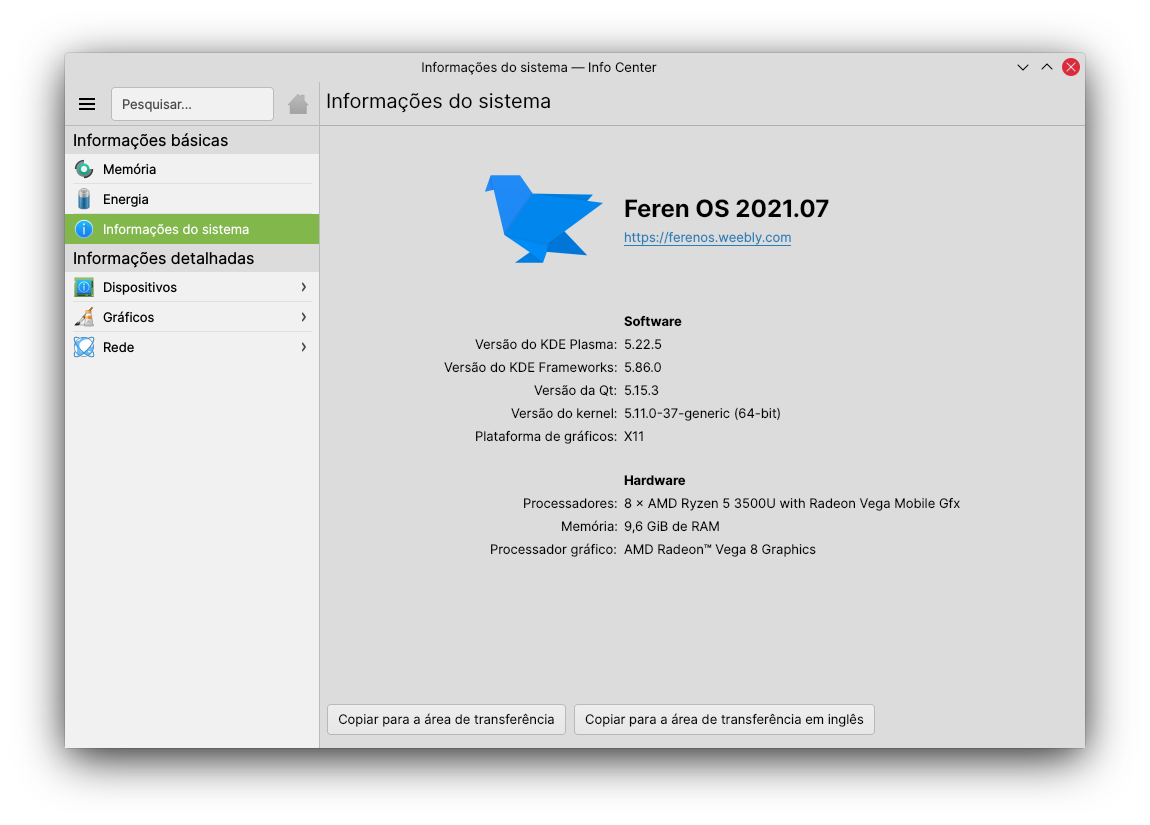Click the Feren OS 2021.07 title
The height and width of the screenshot is (825, 1150).
coord(726,209)
